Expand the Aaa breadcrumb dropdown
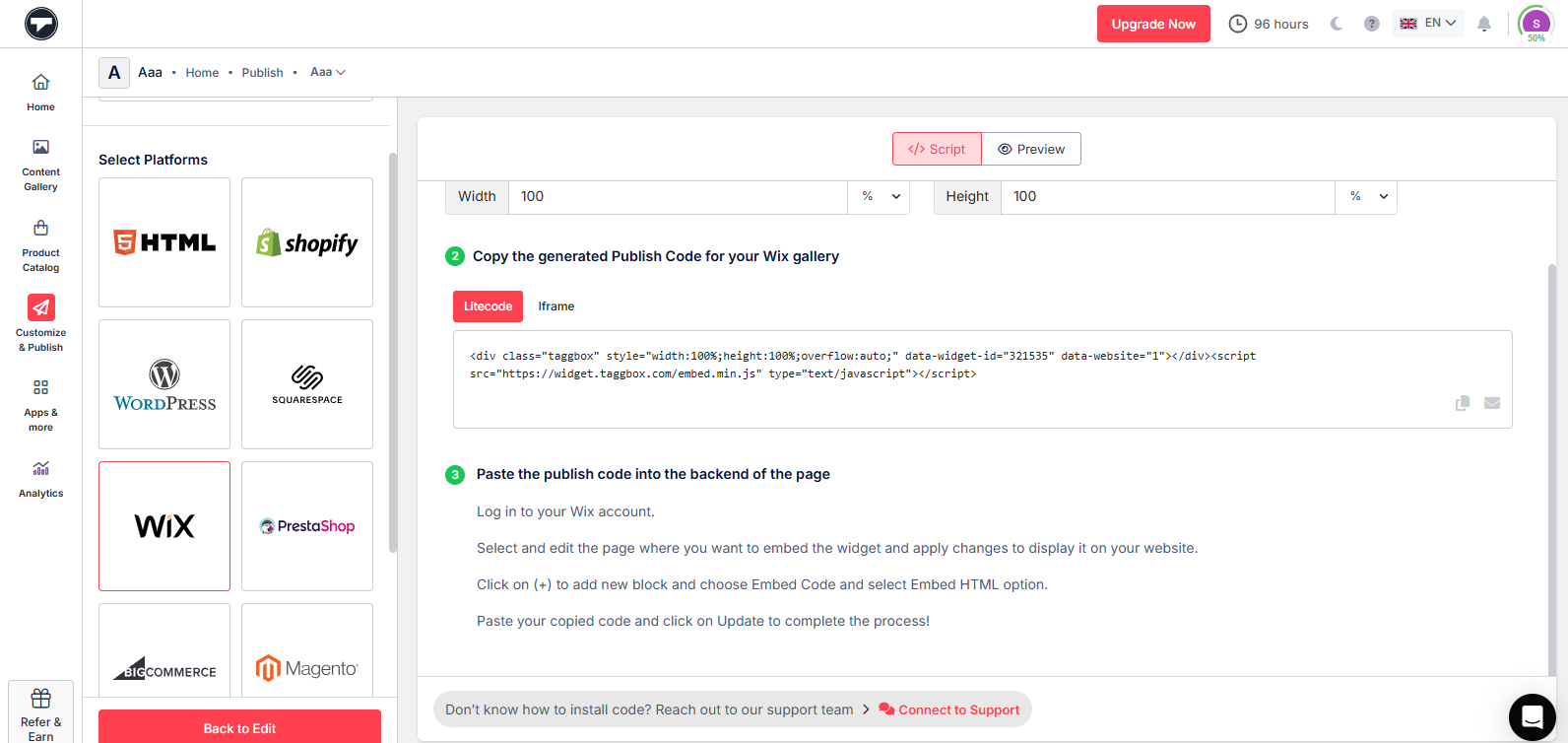Viewport: 1568px width, 743px height. [x=328, y=72]
